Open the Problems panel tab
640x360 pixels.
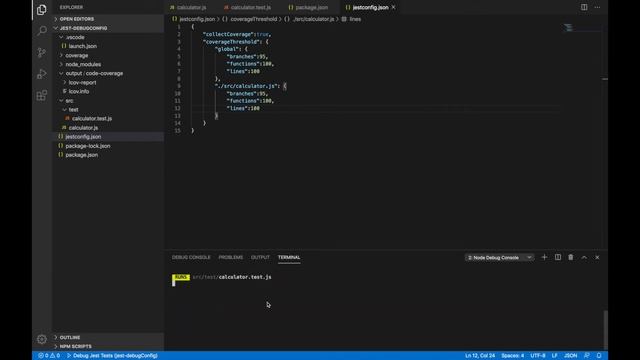point(231,257)
